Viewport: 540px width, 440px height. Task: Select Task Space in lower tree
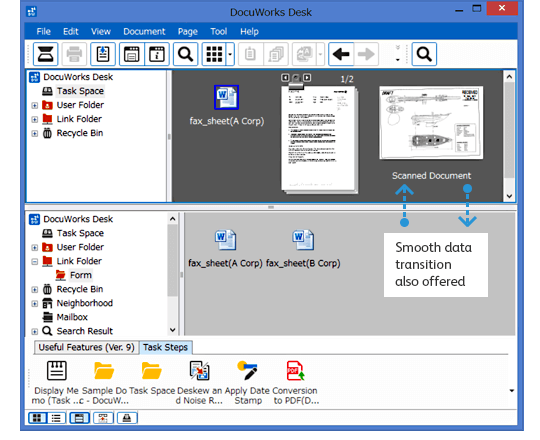pyautogui.click(x=80, y=233)
